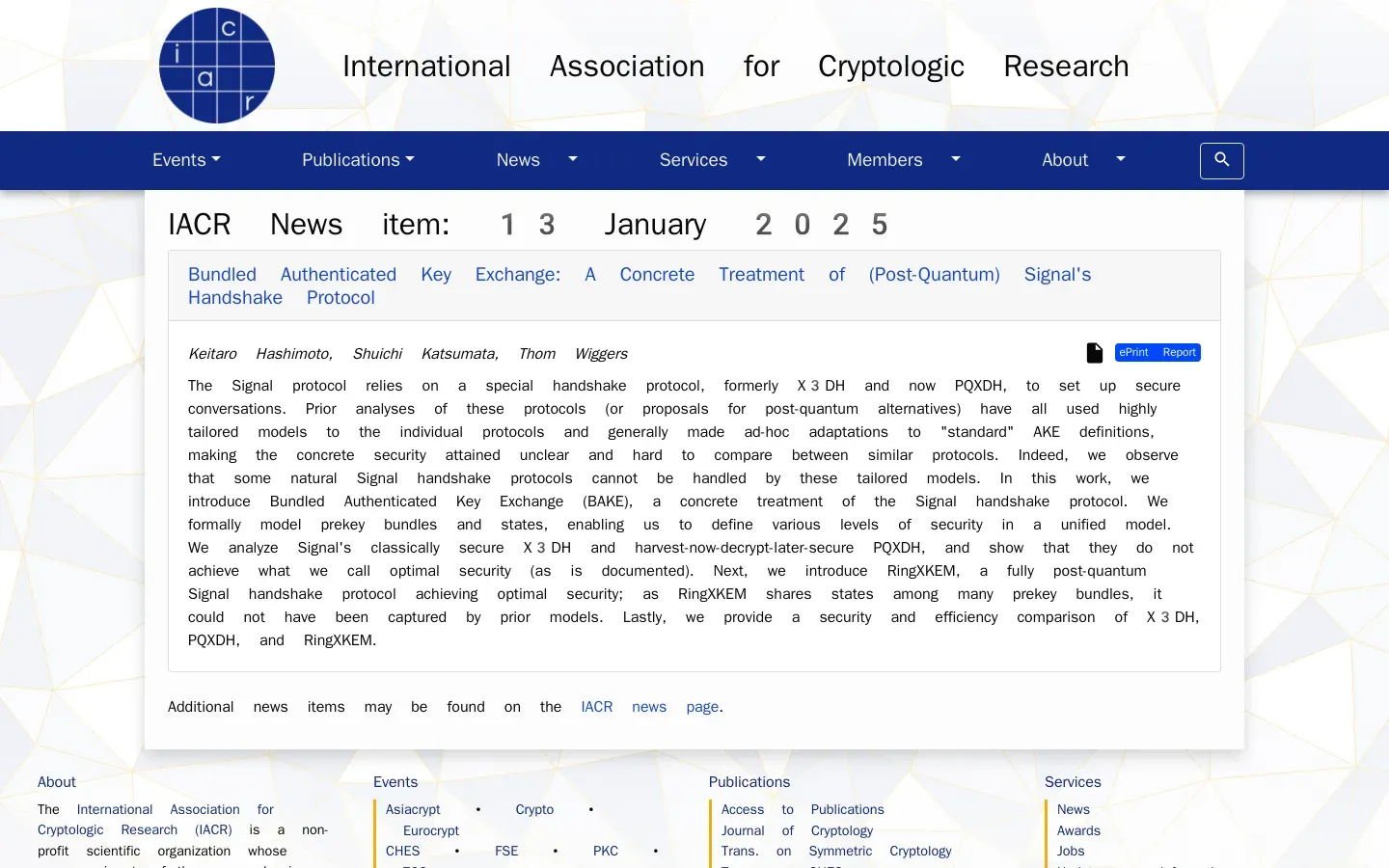Open Journal of Cryptology footer link
This screenshot has width=1389, height=868.
click(x=797, y=830)
